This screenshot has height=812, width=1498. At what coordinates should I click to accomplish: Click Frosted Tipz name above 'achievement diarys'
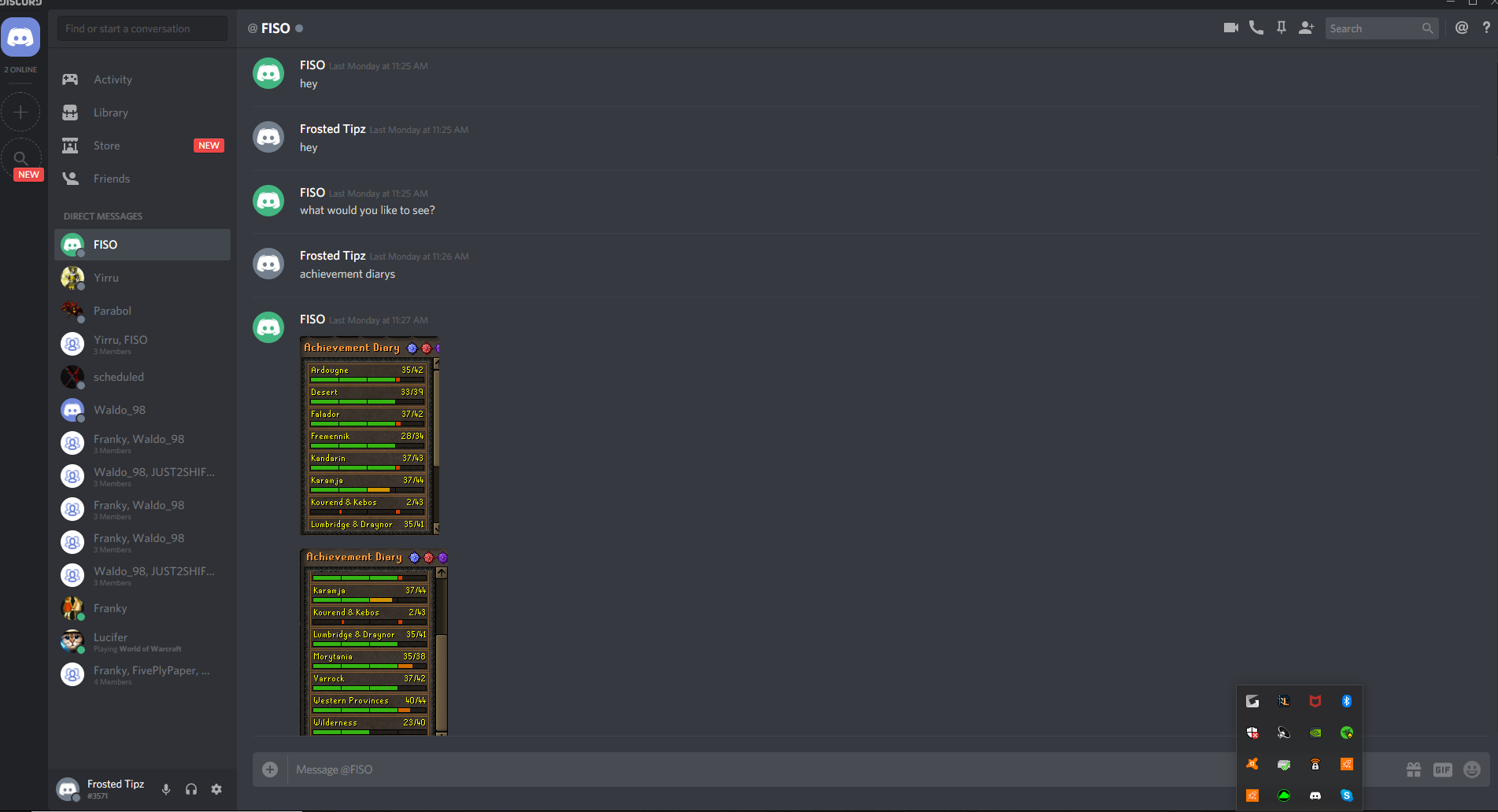click(333, 256)
